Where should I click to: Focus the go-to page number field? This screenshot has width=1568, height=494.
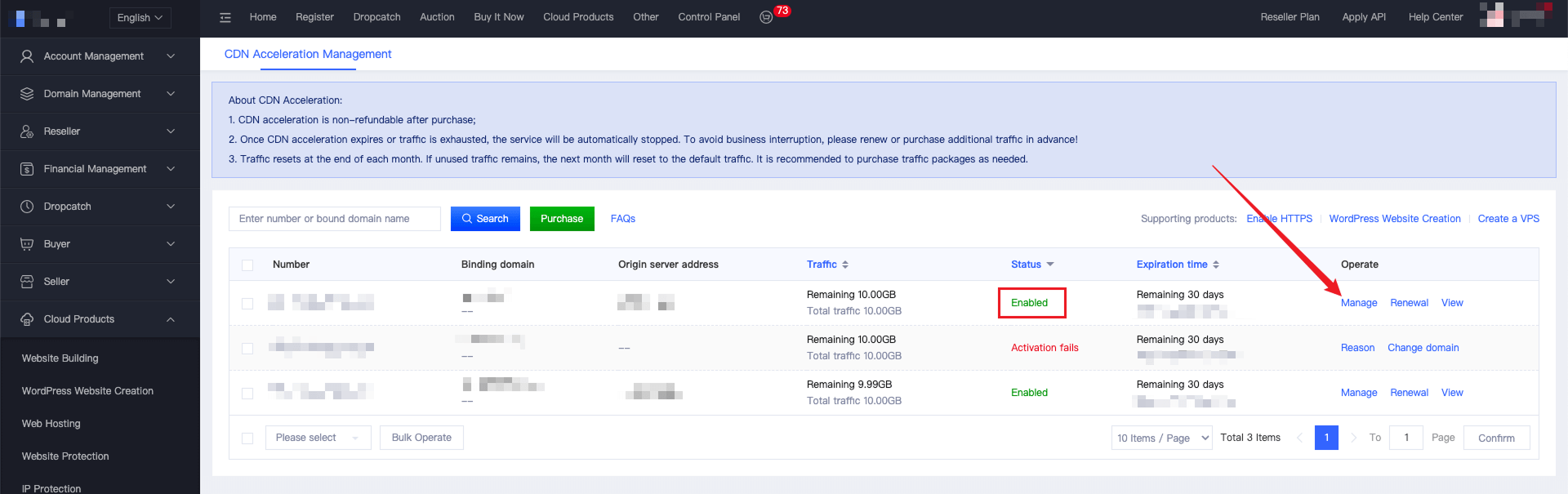1406,438
